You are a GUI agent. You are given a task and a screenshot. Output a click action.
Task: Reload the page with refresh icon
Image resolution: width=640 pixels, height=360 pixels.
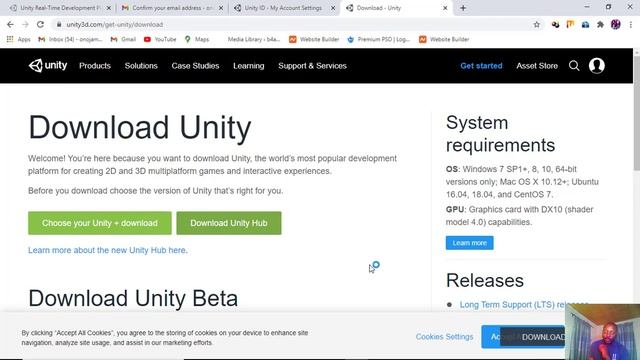[x=40, y=24]
